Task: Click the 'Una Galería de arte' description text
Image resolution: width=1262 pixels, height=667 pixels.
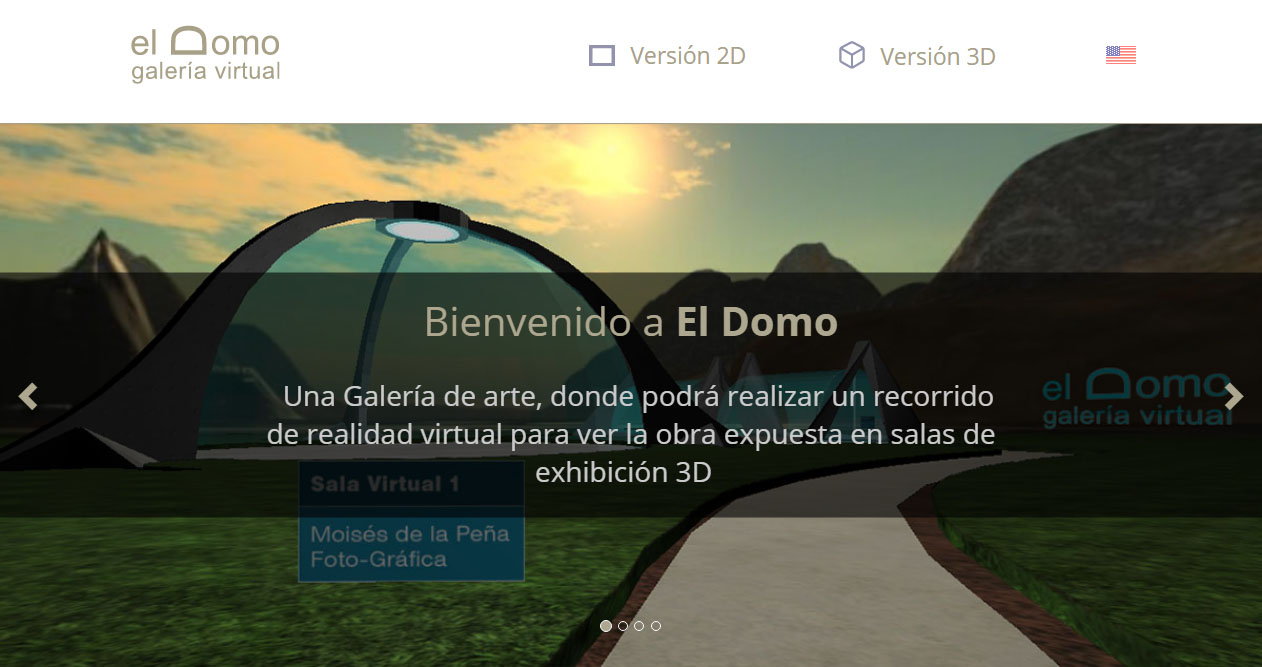Action: pyautogui.click(x=631, y=434)
